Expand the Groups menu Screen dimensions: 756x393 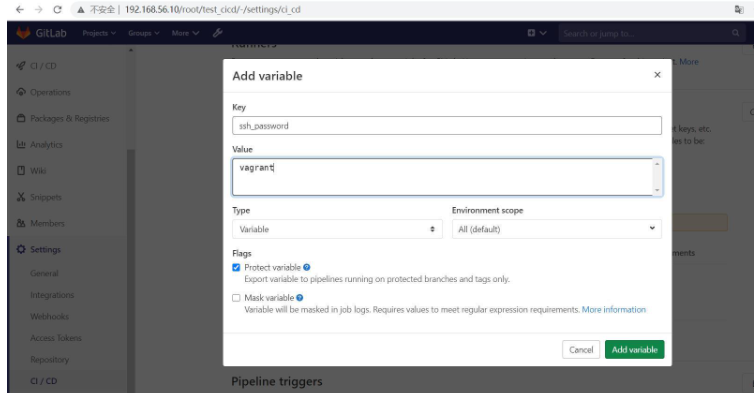tap(144, 33)
